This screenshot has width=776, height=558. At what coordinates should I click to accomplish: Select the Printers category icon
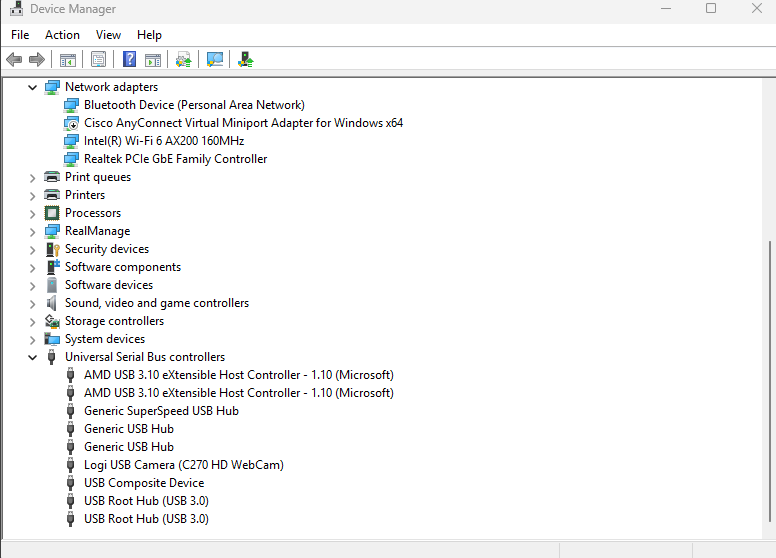52,195
